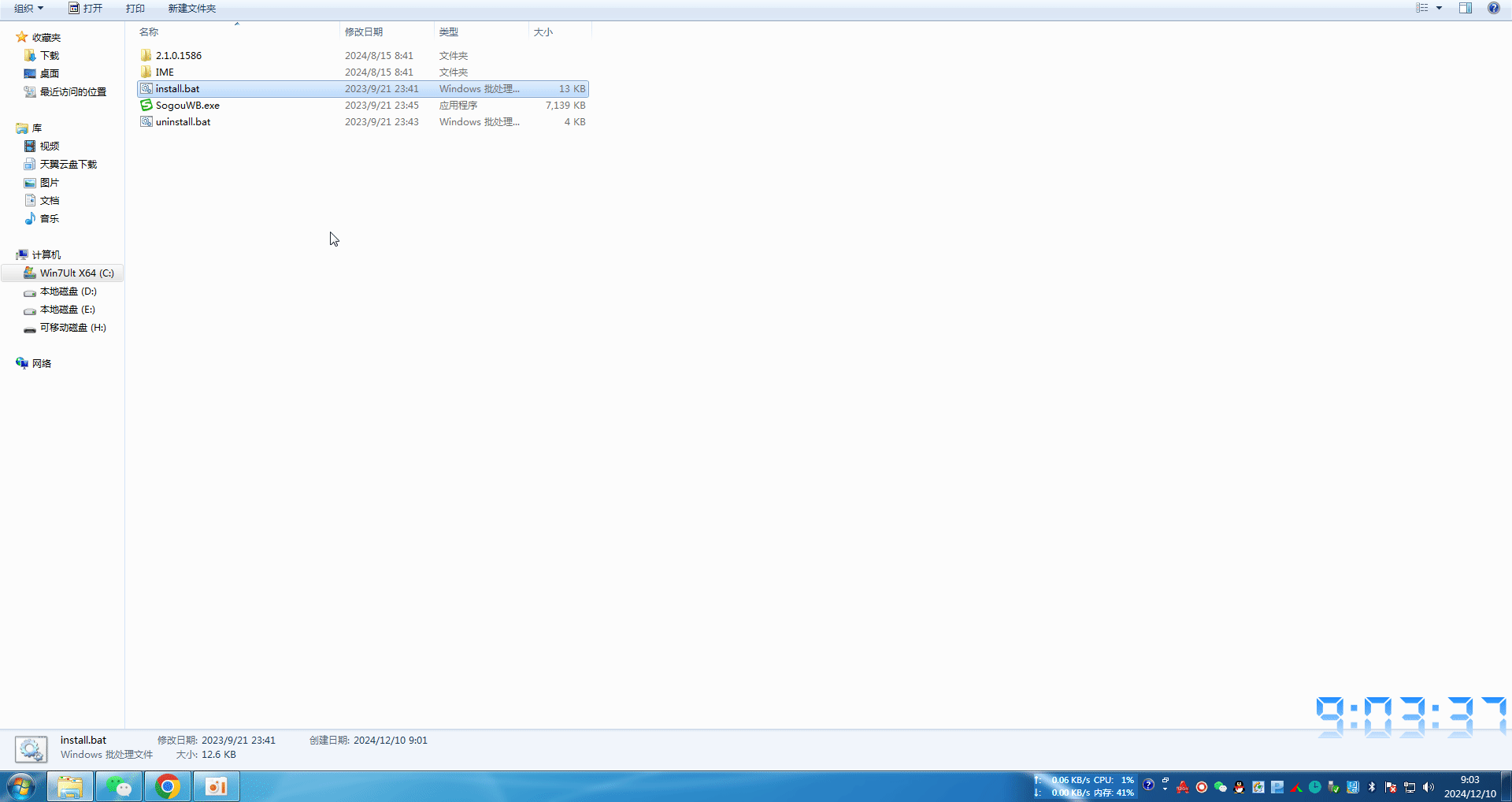Create a new folder with 新建文件夹
Screen dimensions: 1512x802
tap(191, 8)
